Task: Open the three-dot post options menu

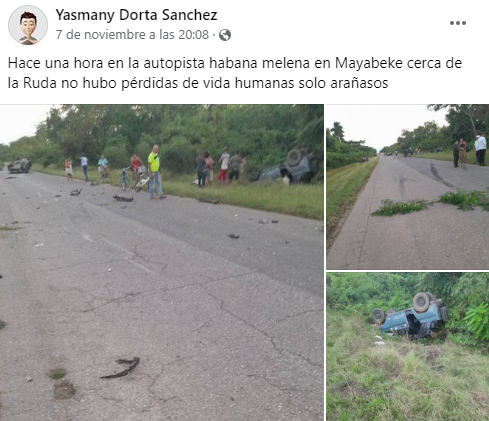Action: [458, 23]
